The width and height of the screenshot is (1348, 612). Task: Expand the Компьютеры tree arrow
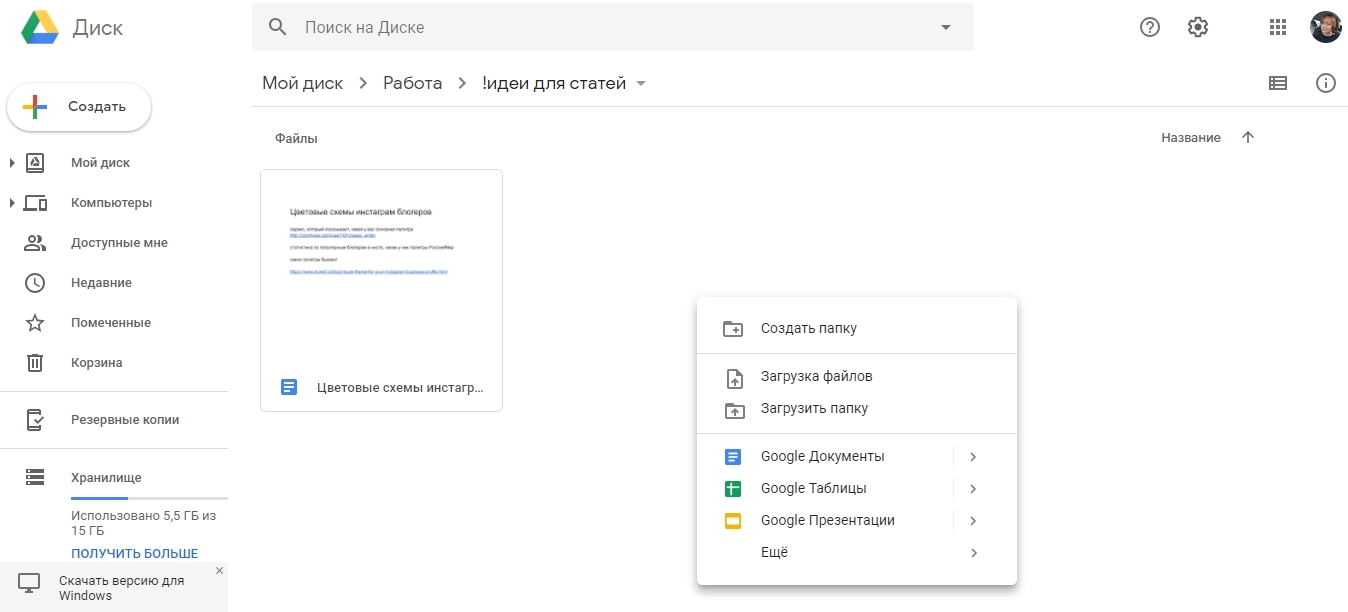(x=12, y=203)
